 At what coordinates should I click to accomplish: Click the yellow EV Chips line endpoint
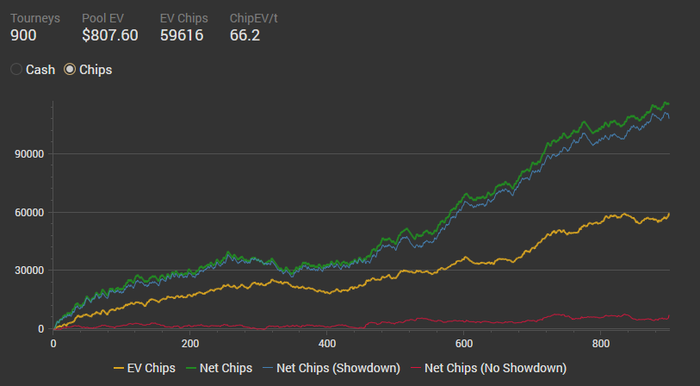pyautogui.click(x=669, y=214)
